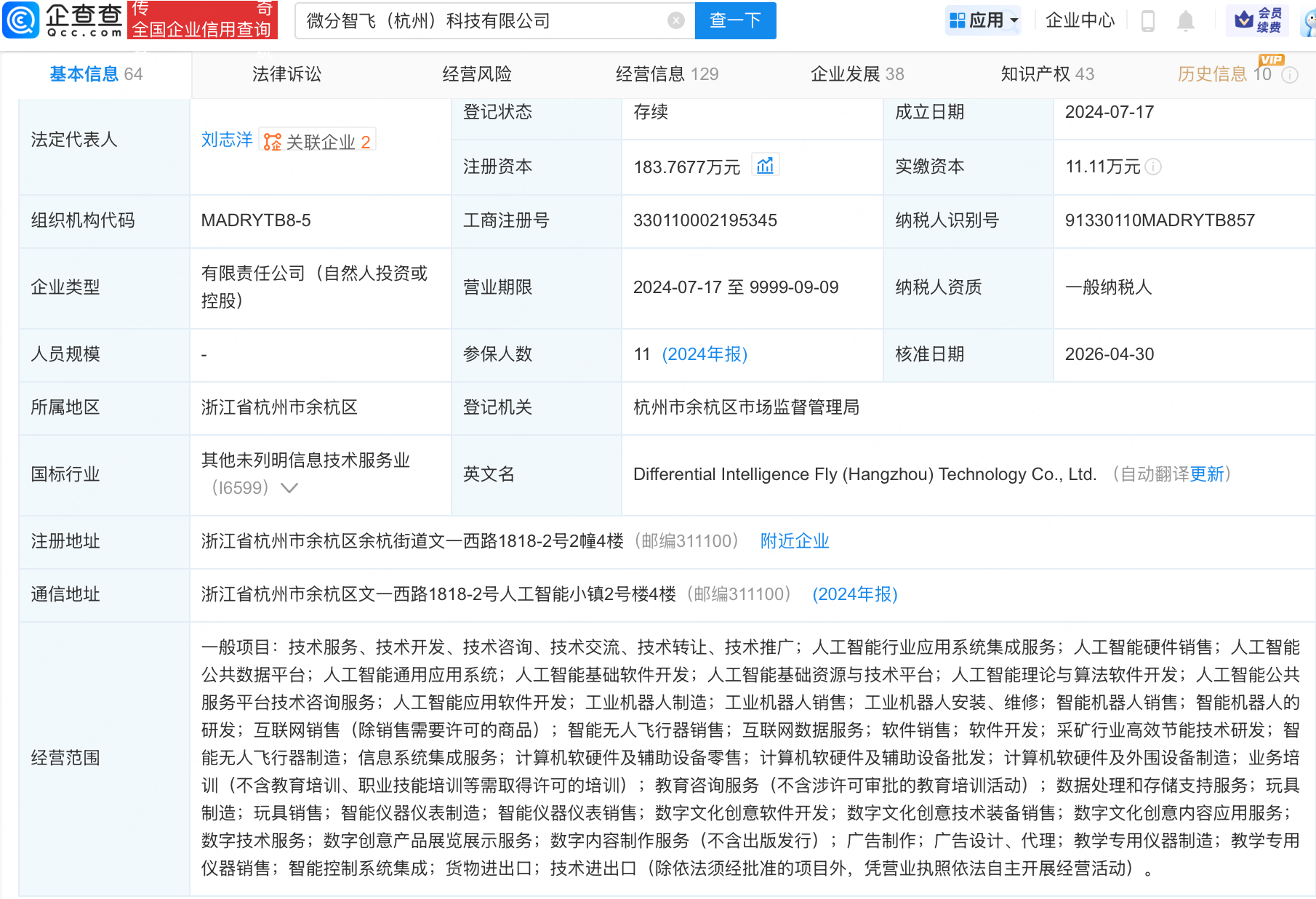Open the notification bell
The width and height of the screenshot is (1316, 899).
coord(1186,20)
